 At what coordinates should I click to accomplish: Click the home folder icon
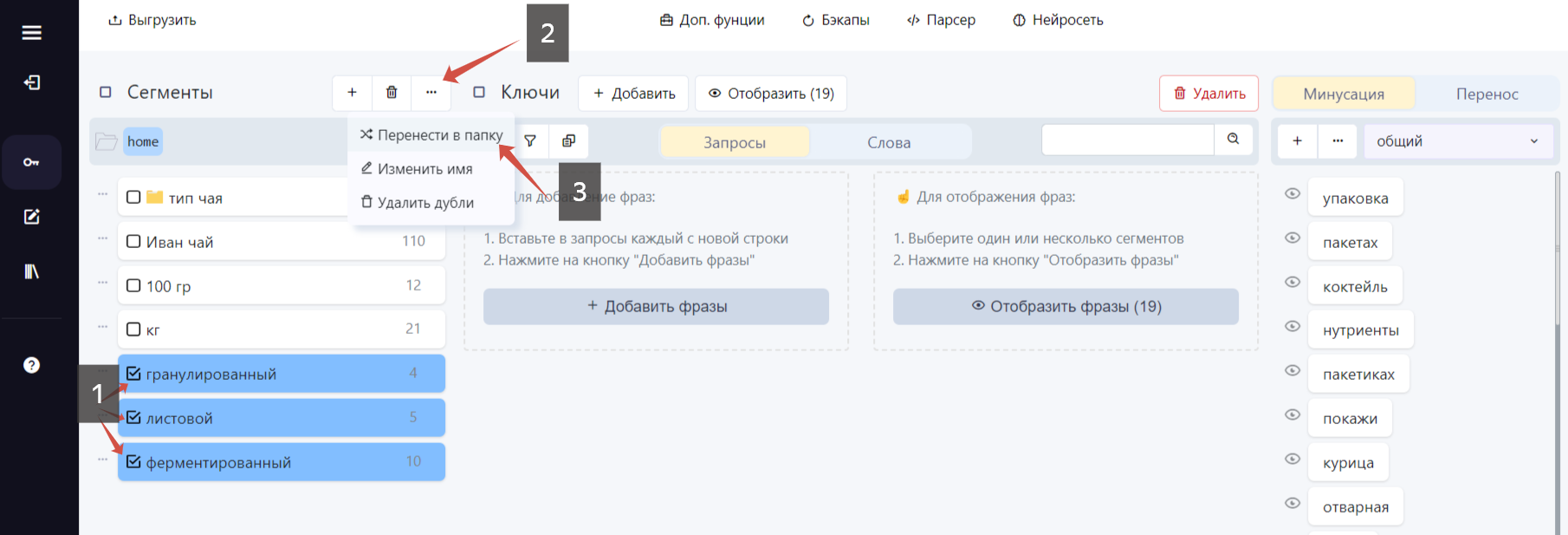click(107, 141)
